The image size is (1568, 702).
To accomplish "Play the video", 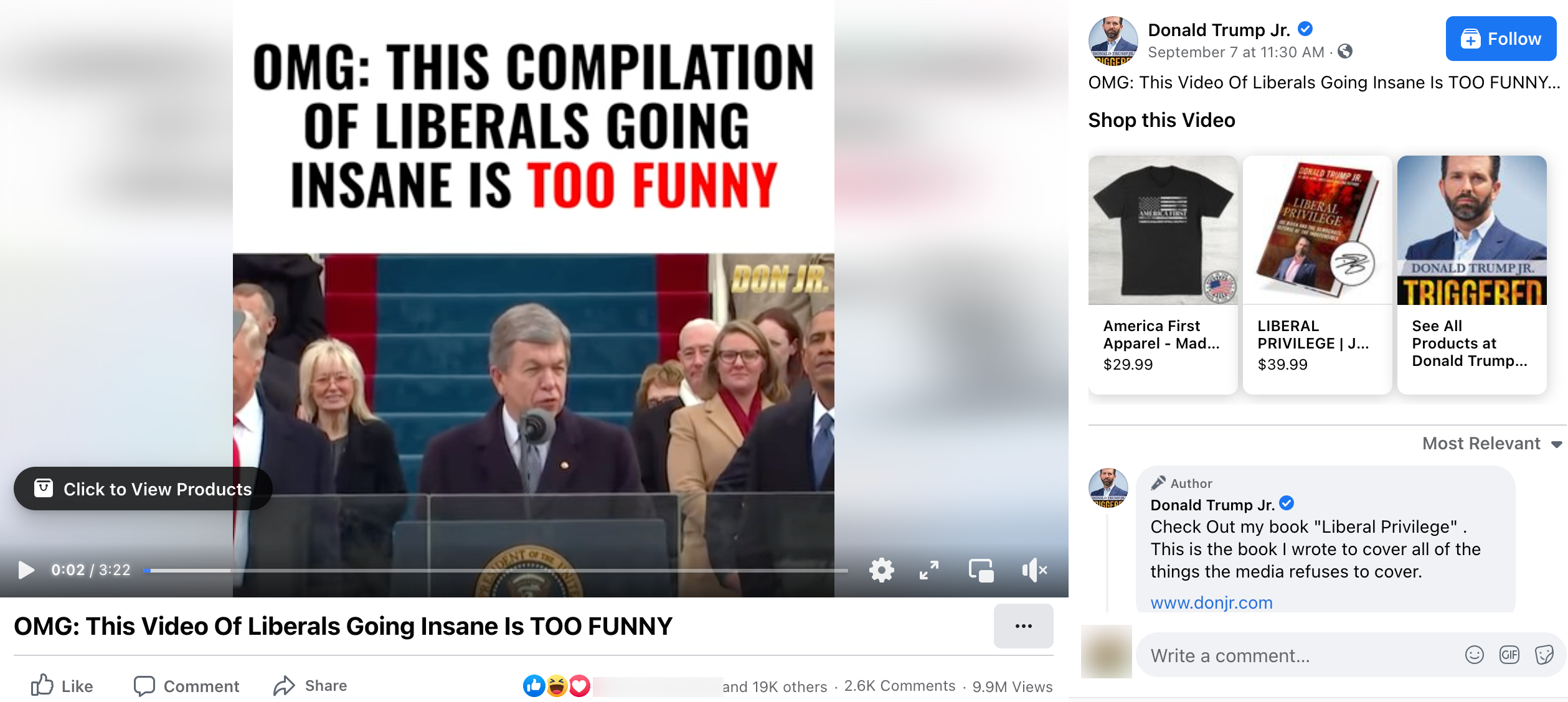I will tap(26, 569).
